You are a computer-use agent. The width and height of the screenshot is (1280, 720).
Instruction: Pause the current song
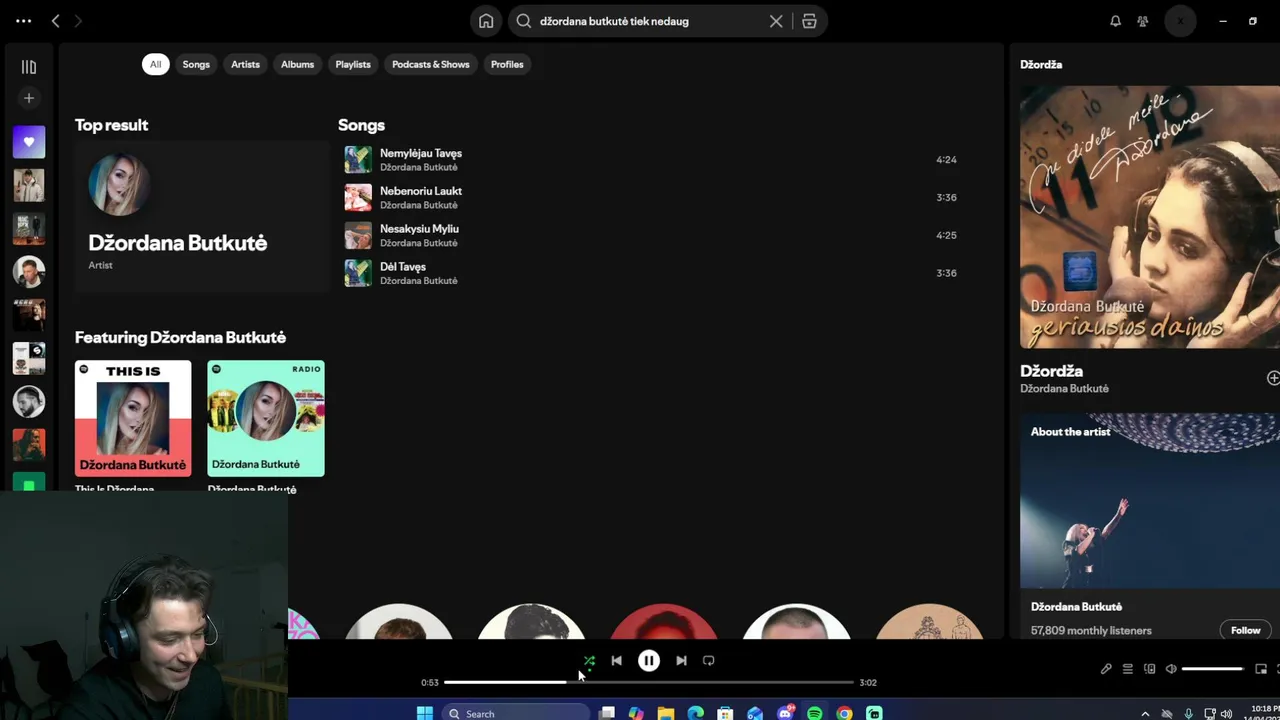click(x=649, y=661)
